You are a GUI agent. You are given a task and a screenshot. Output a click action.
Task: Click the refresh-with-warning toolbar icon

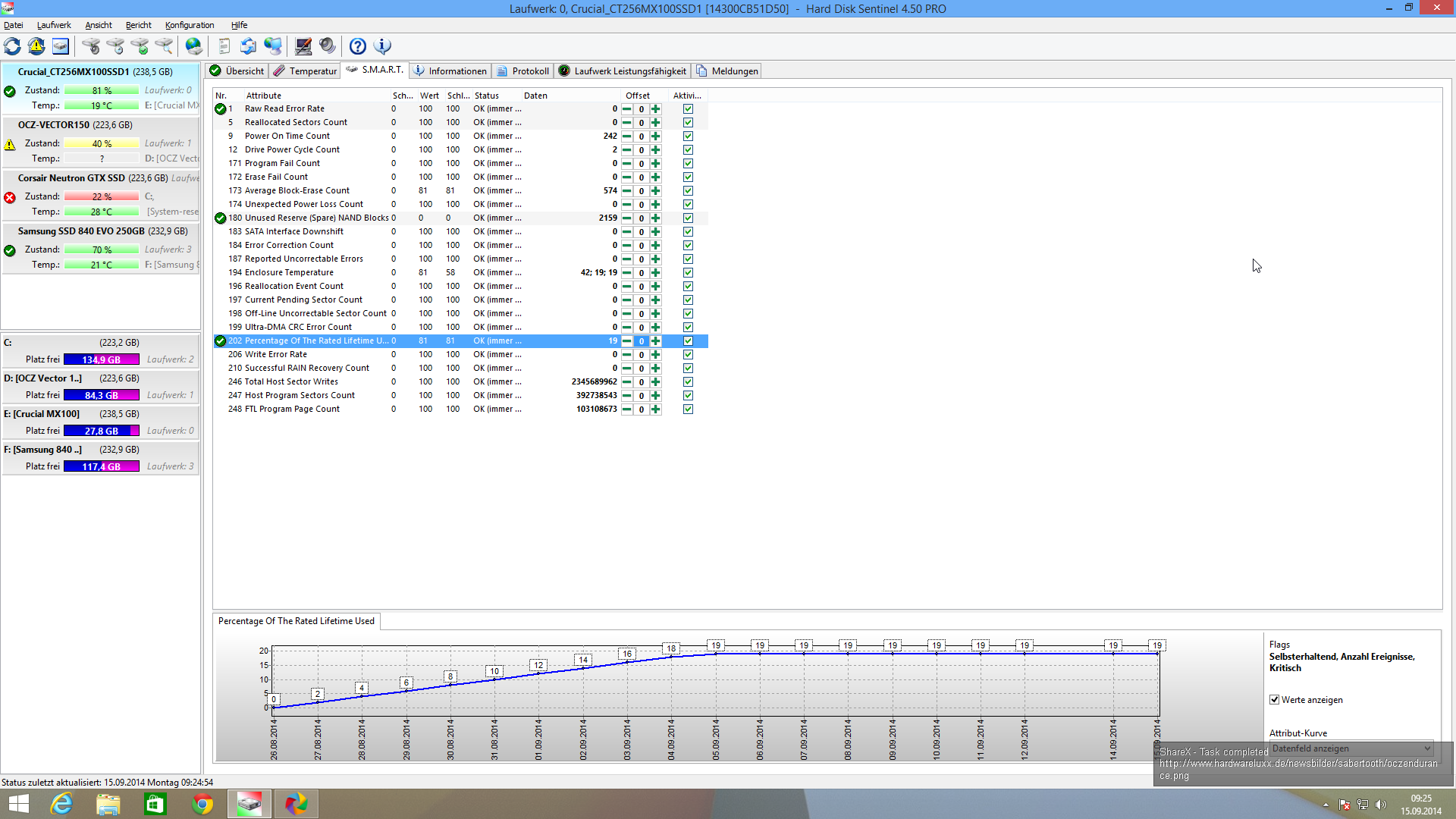click(36, 46)
